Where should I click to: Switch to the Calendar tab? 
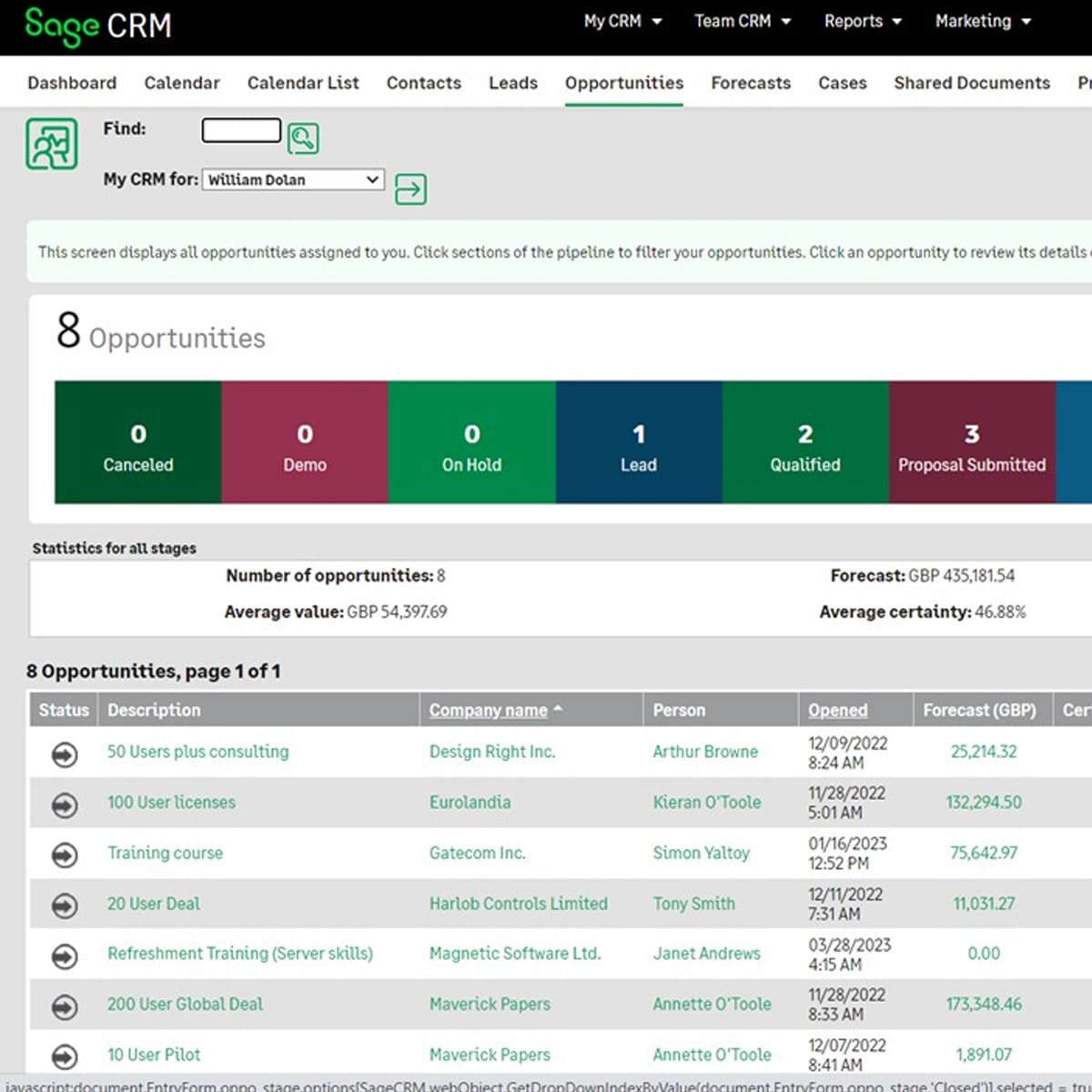(x=182, y=83)
